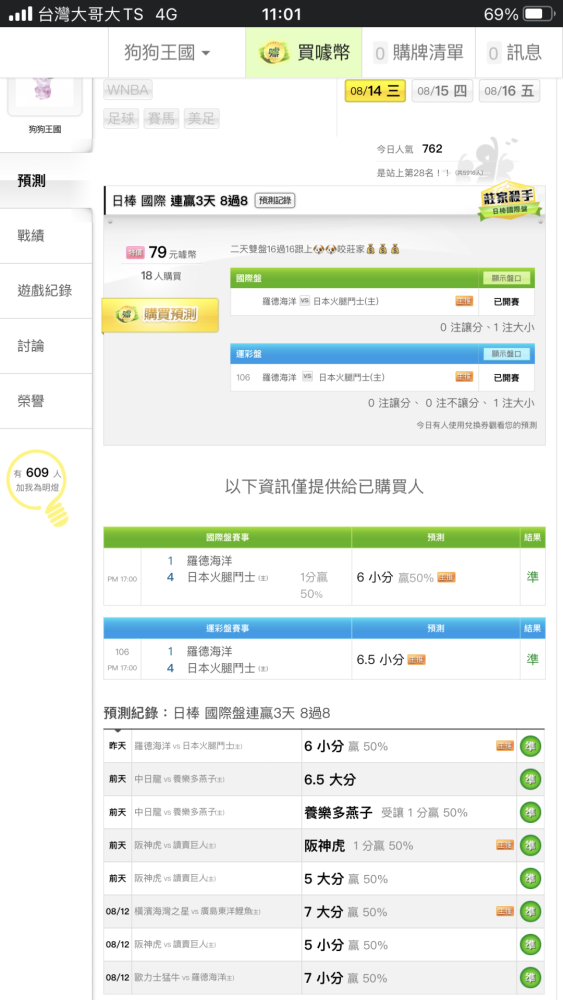Click the 莊家殺手 badge icon
The height and width of the screenshot is (1000, 563).
(510, 202)
